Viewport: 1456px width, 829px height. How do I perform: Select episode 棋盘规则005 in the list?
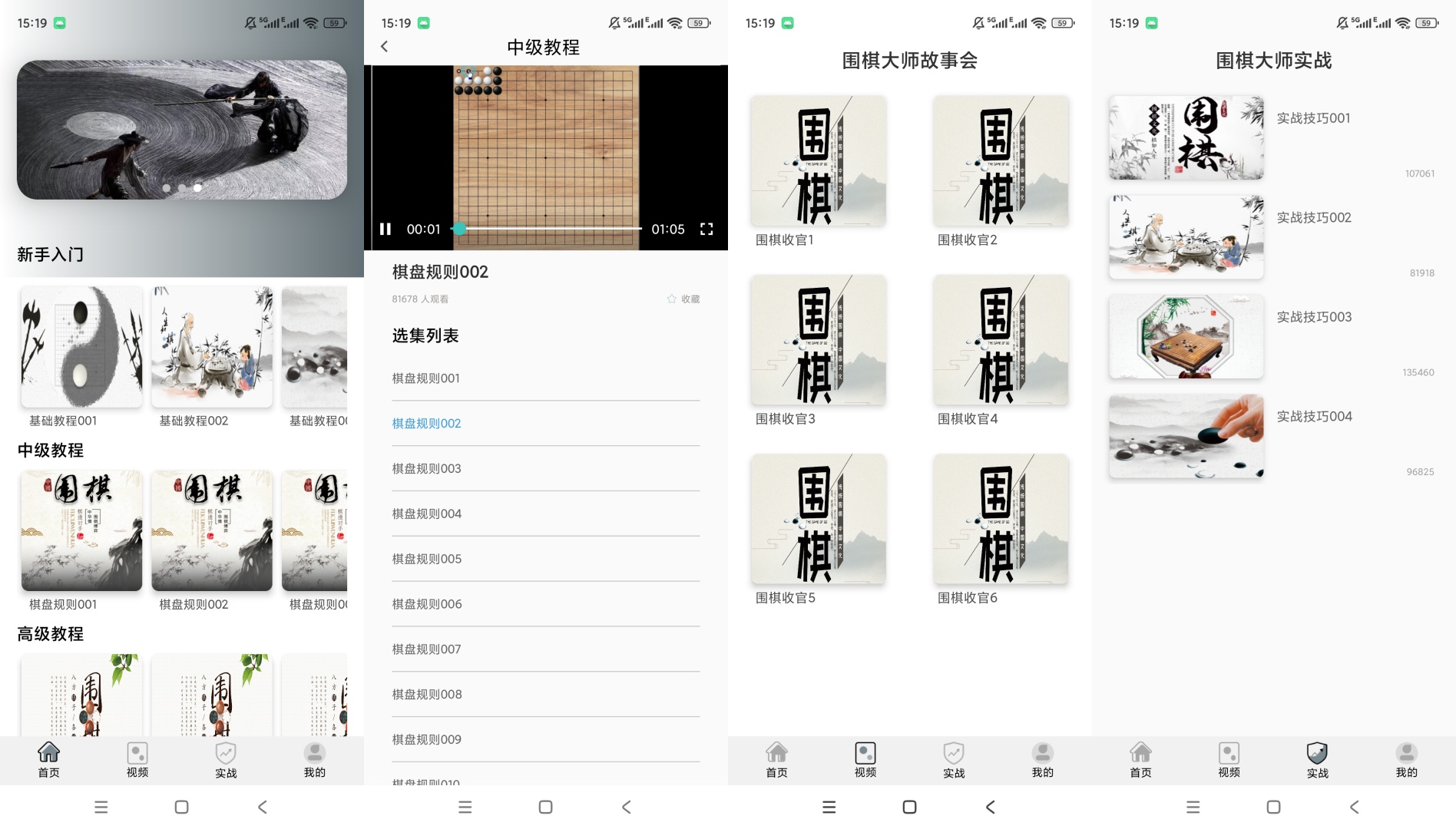[x=546, y=560]
